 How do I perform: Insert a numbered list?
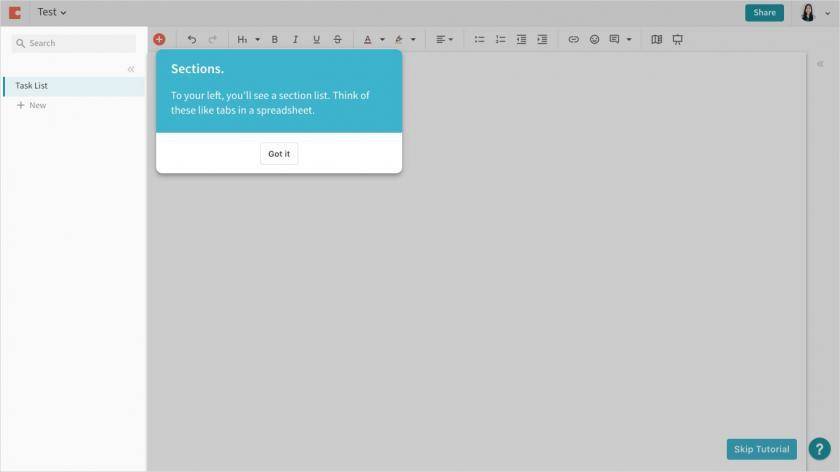point(500,39)
